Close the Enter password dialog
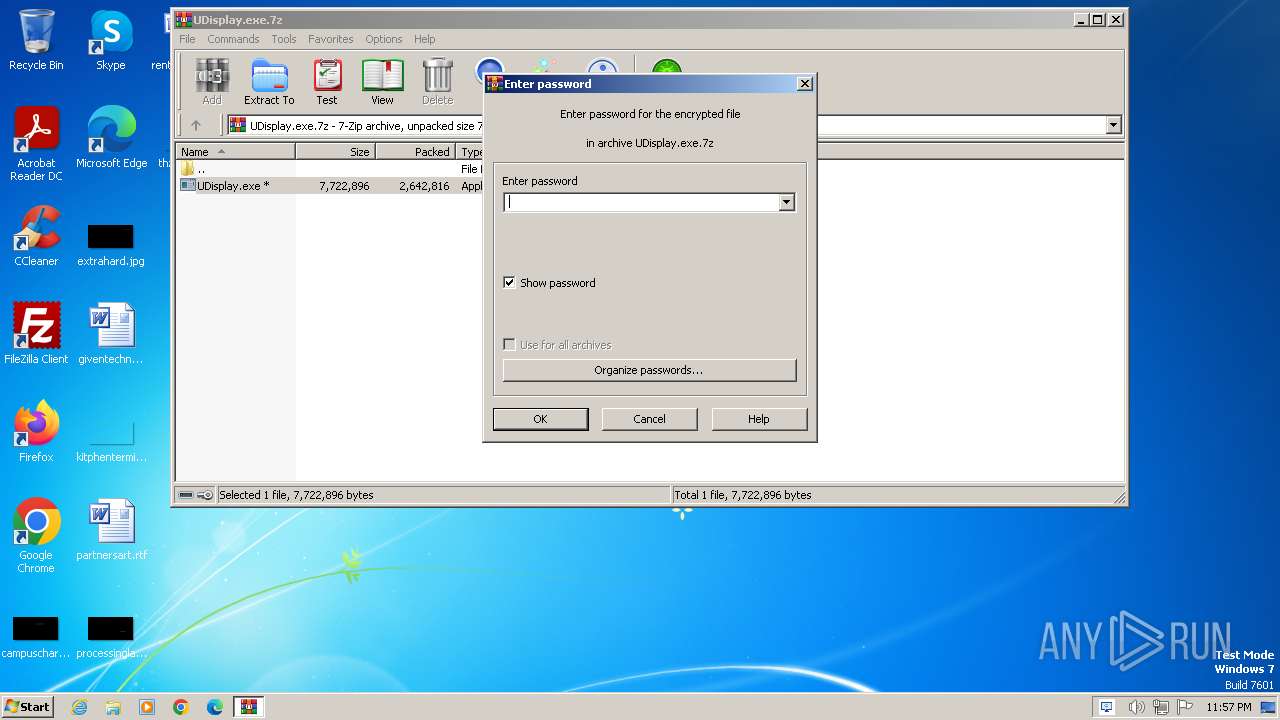1280x720 pixels. pyautogui.click(x=805, y=84)
